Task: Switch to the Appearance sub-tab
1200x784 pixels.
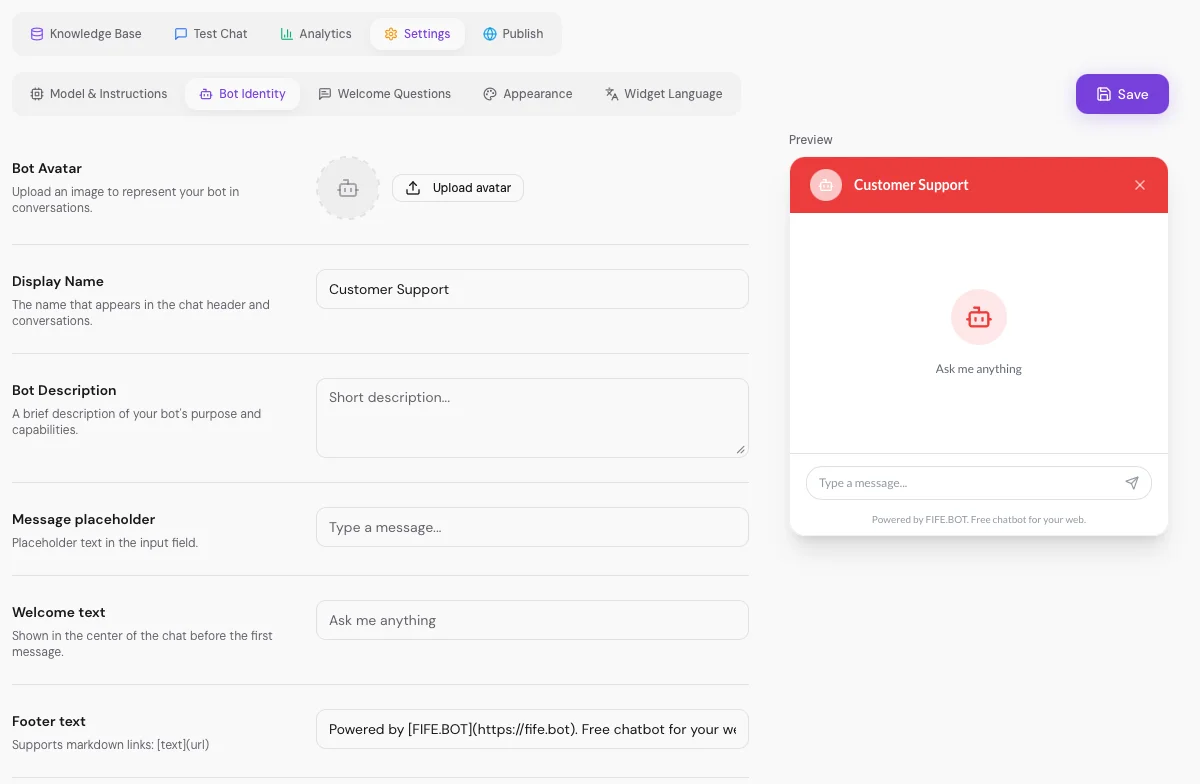Action: tap(528, 94)
